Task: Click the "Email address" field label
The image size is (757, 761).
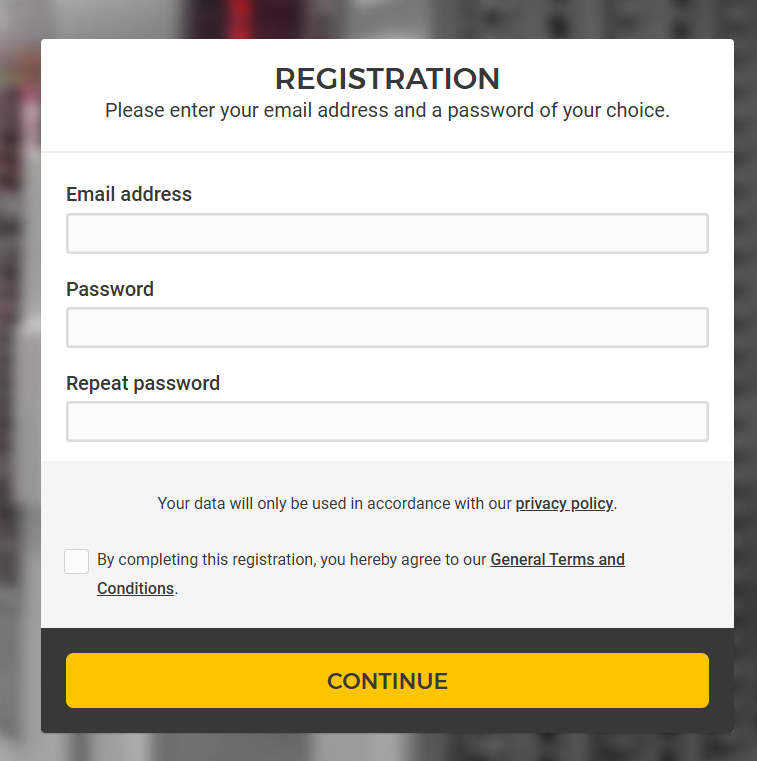Action: [129, 195]
